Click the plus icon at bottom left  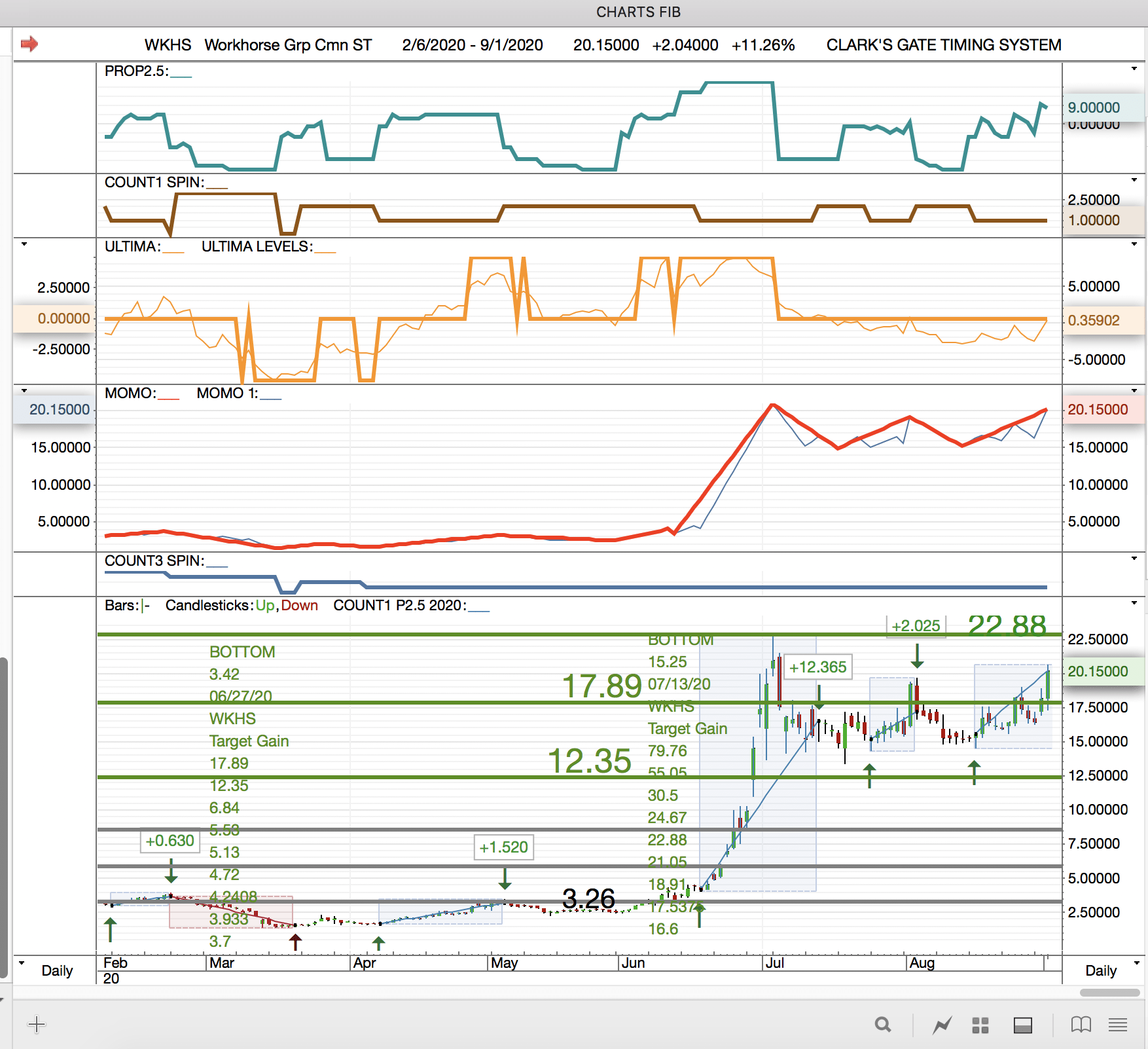(x=37, y=1025)
